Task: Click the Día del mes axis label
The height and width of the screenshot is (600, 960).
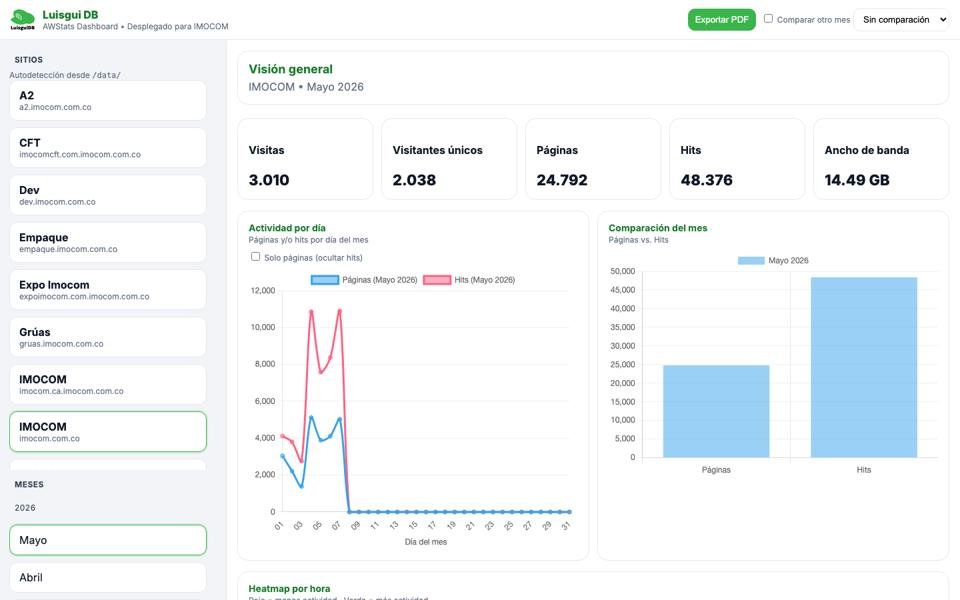Action: tap(426, 542)
